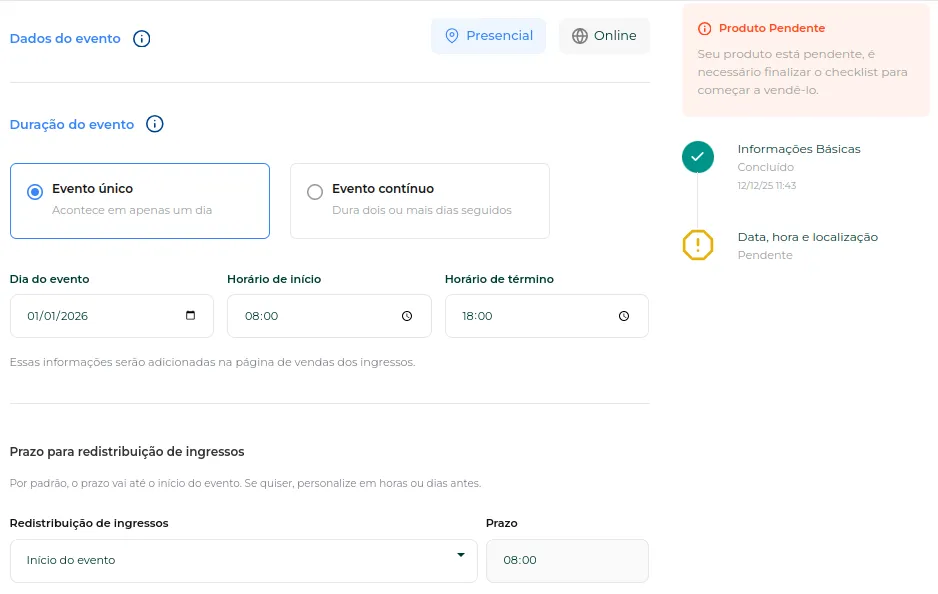Open the calendar picker in Dia do evento
Screen dimensions: 938x594
[x=190, y=315]
